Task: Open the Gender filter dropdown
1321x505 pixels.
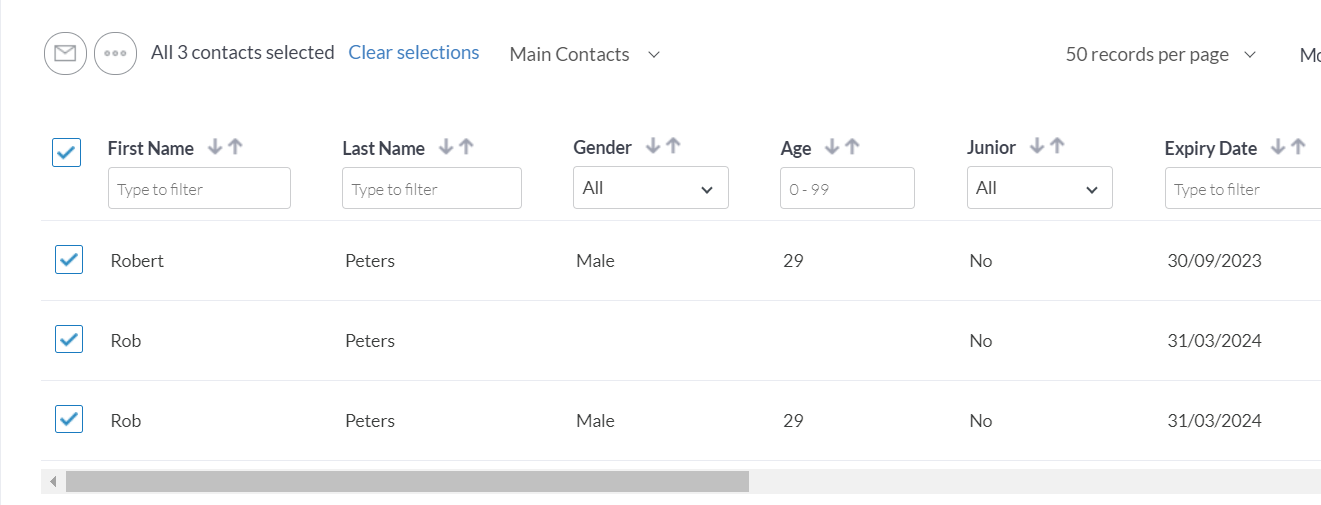Action: click(650, 188)
